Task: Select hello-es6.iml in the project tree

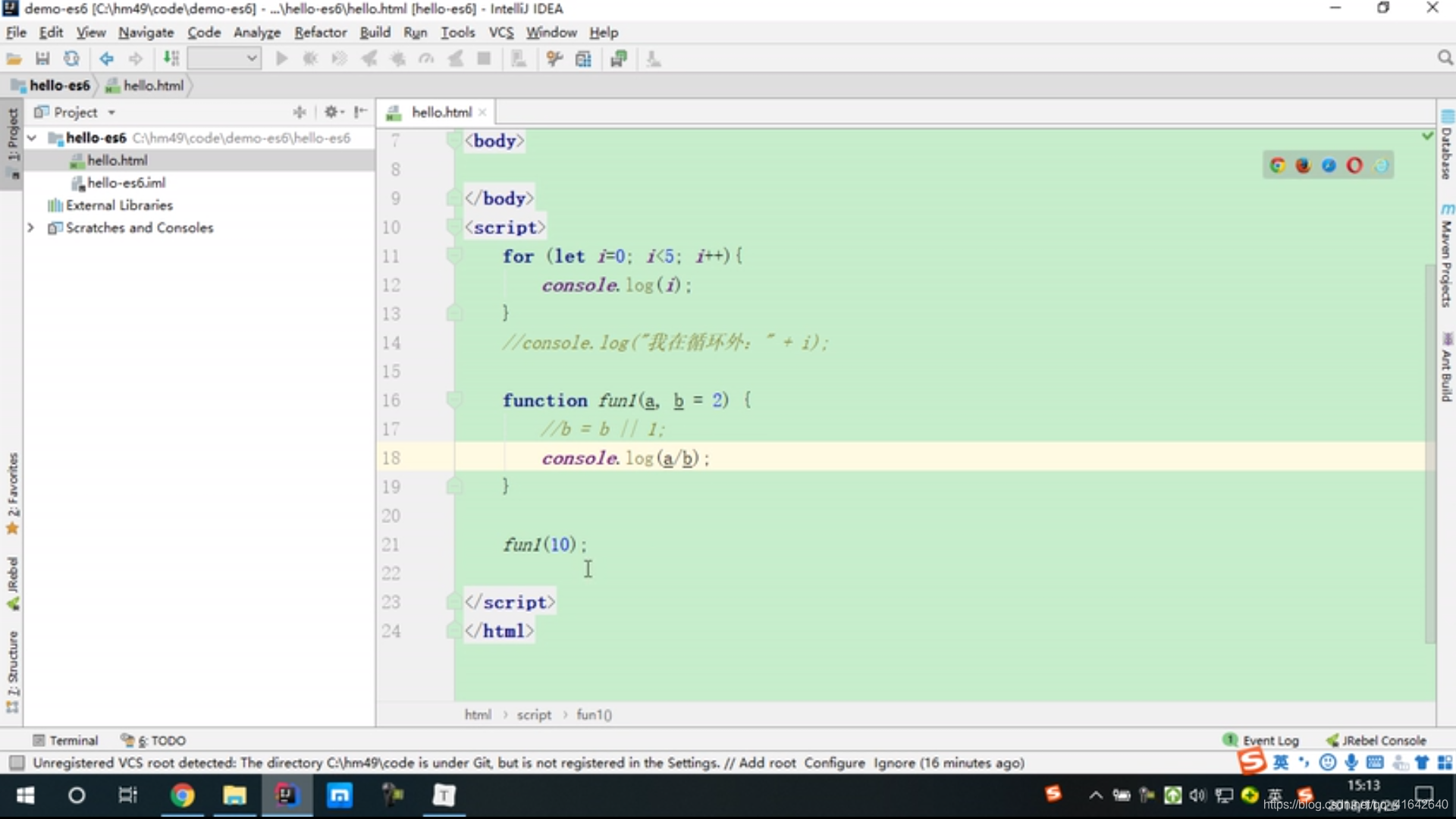Action: (126, 183)
